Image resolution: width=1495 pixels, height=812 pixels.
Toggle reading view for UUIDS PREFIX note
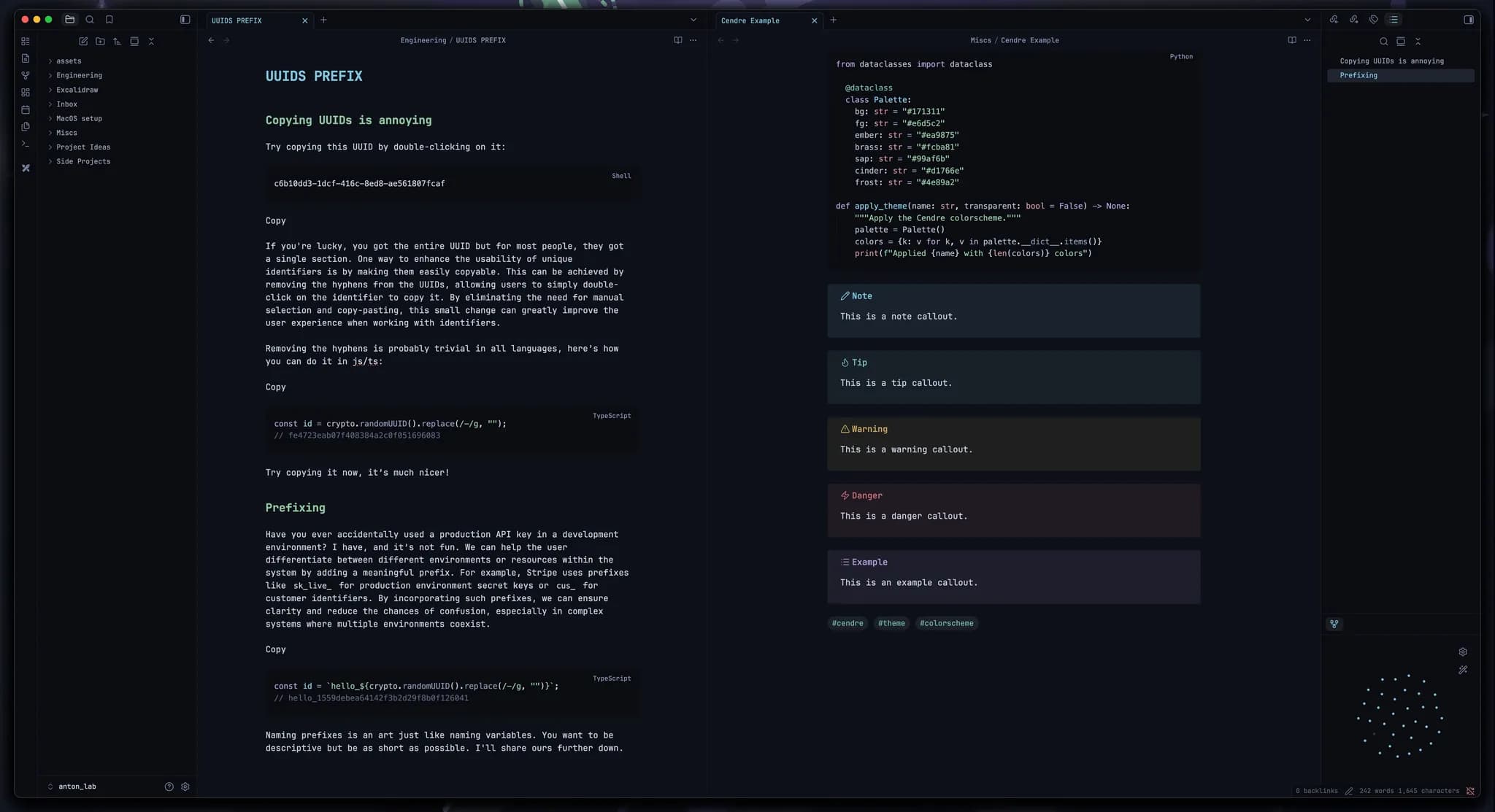click(x=677, y=40)
